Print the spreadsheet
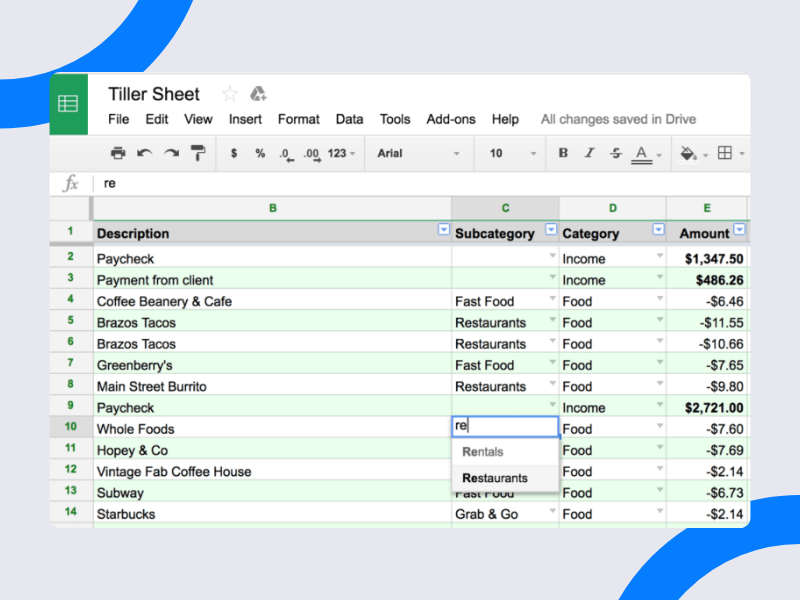This screenshot has height=600, width=800. pyautogui.click(x=118, y=153)
